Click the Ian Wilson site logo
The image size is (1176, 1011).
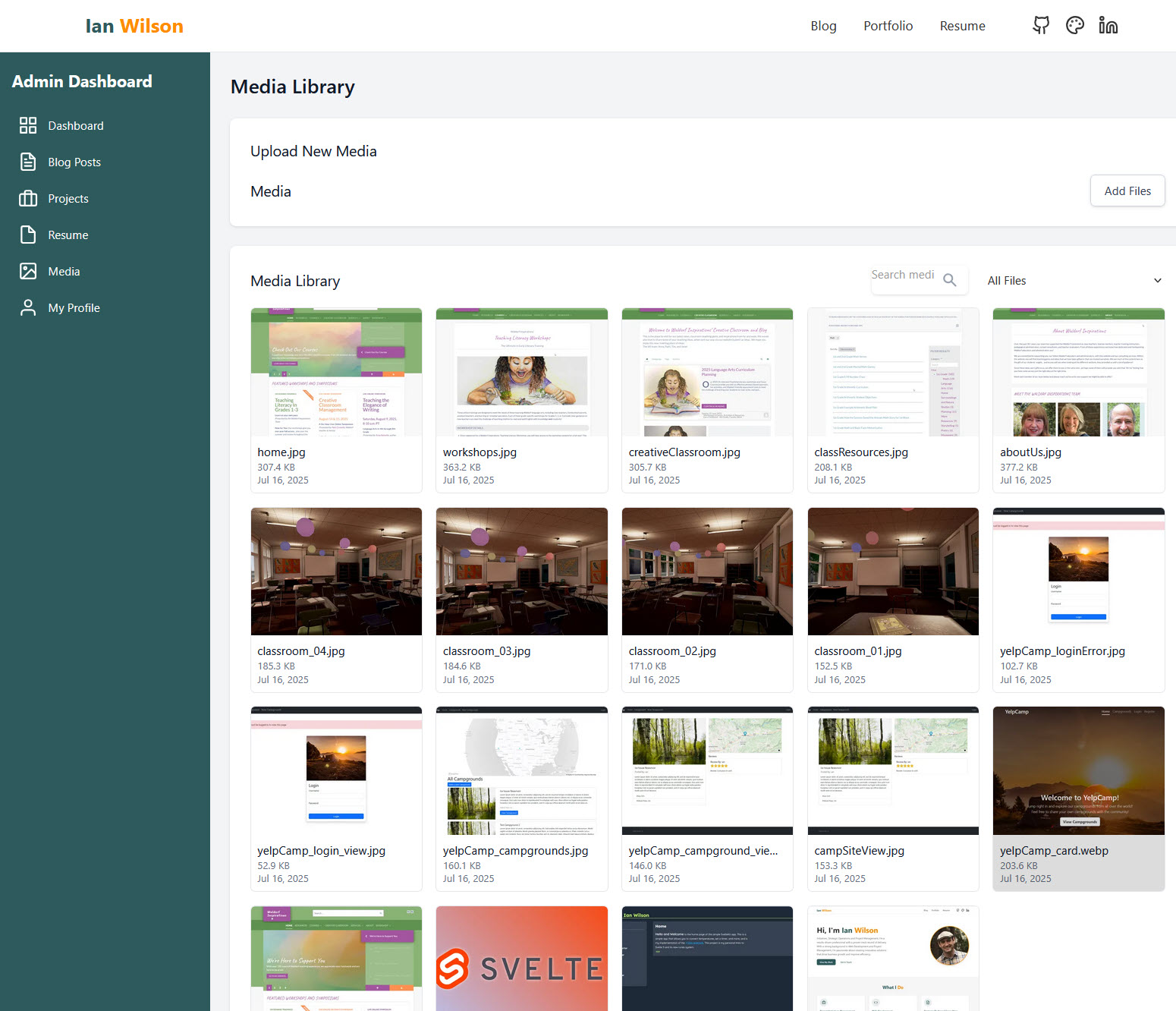(x=134, y=26)
